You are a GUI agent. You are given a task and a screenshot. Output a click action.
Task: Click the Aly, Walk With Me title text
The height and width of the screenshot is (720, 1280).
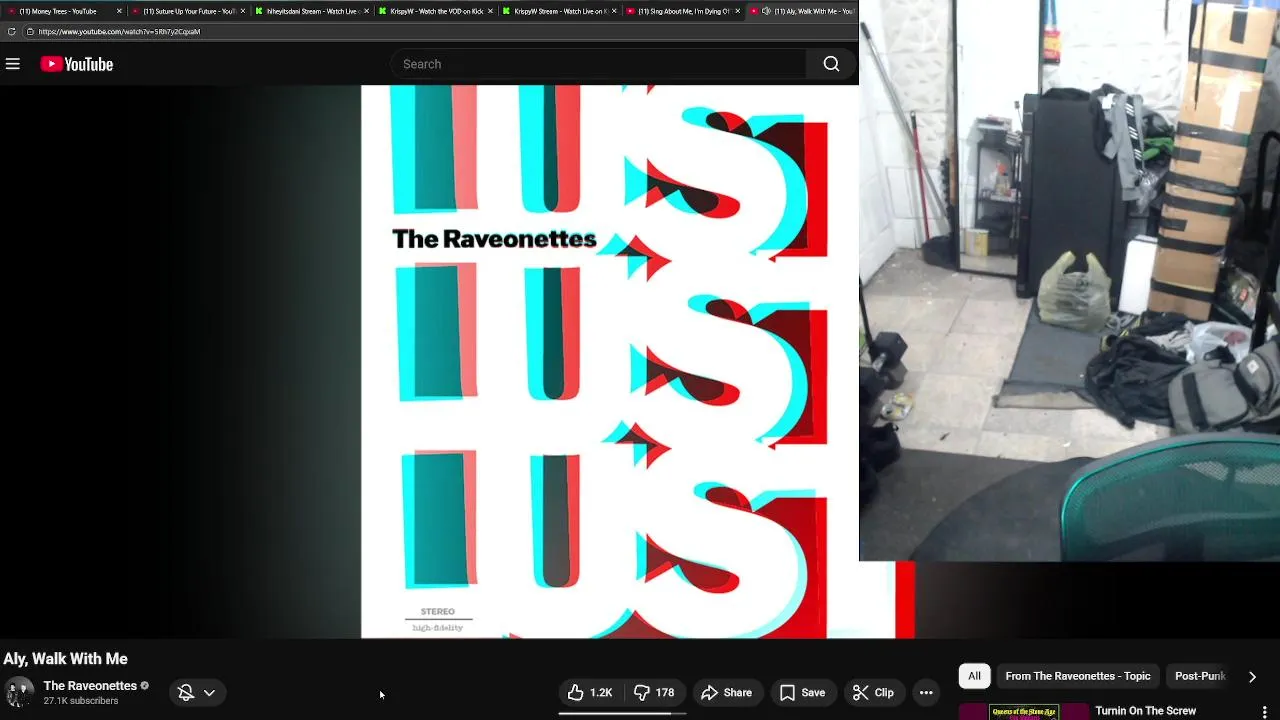click(x=66, y=659)
